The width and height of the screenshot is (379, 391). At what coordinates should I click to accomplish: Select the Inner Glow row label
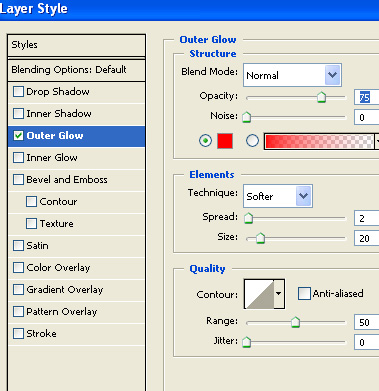[52, 158]
